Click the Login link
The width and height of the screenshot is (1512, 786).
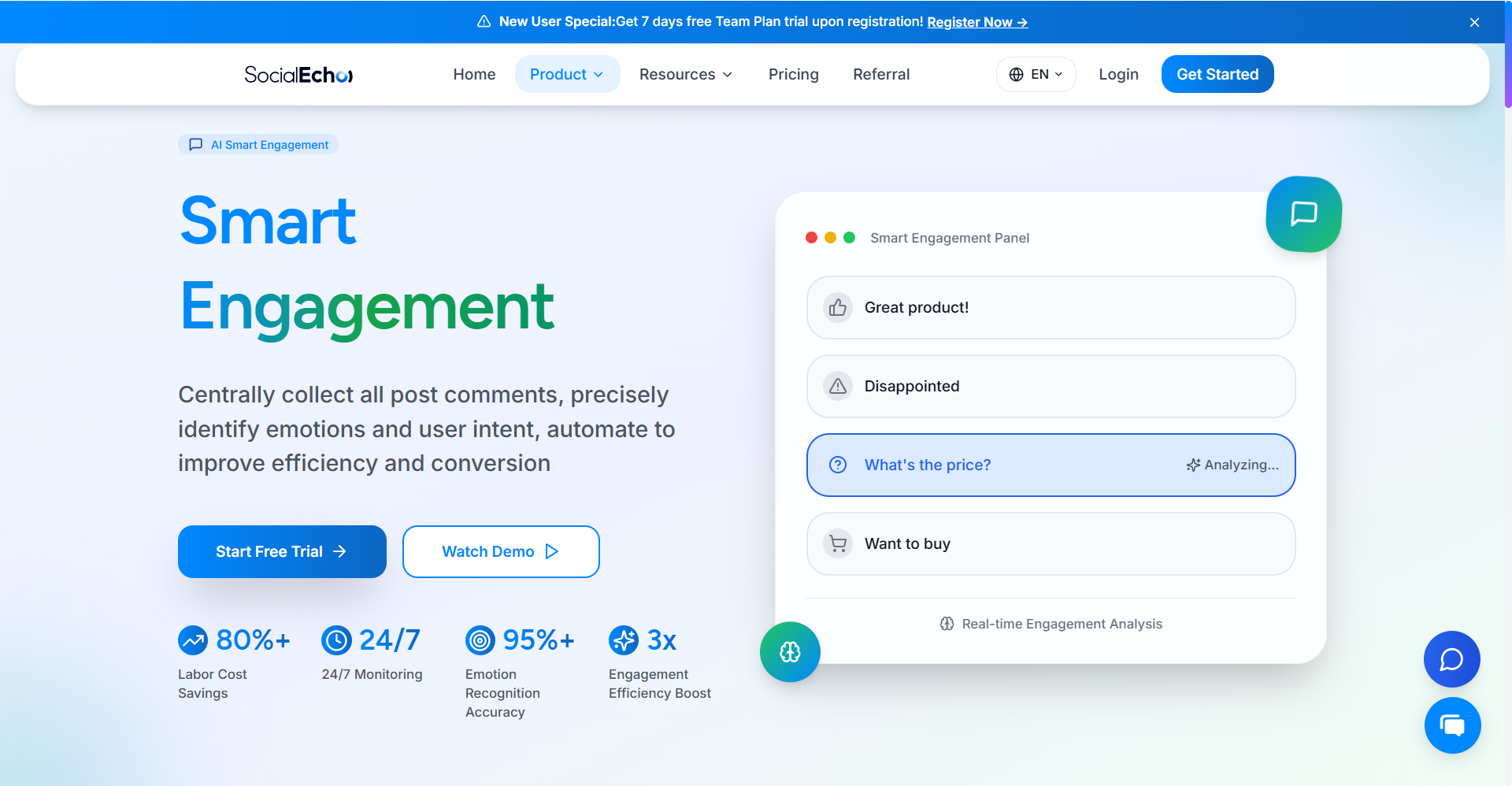[1118, 74]
